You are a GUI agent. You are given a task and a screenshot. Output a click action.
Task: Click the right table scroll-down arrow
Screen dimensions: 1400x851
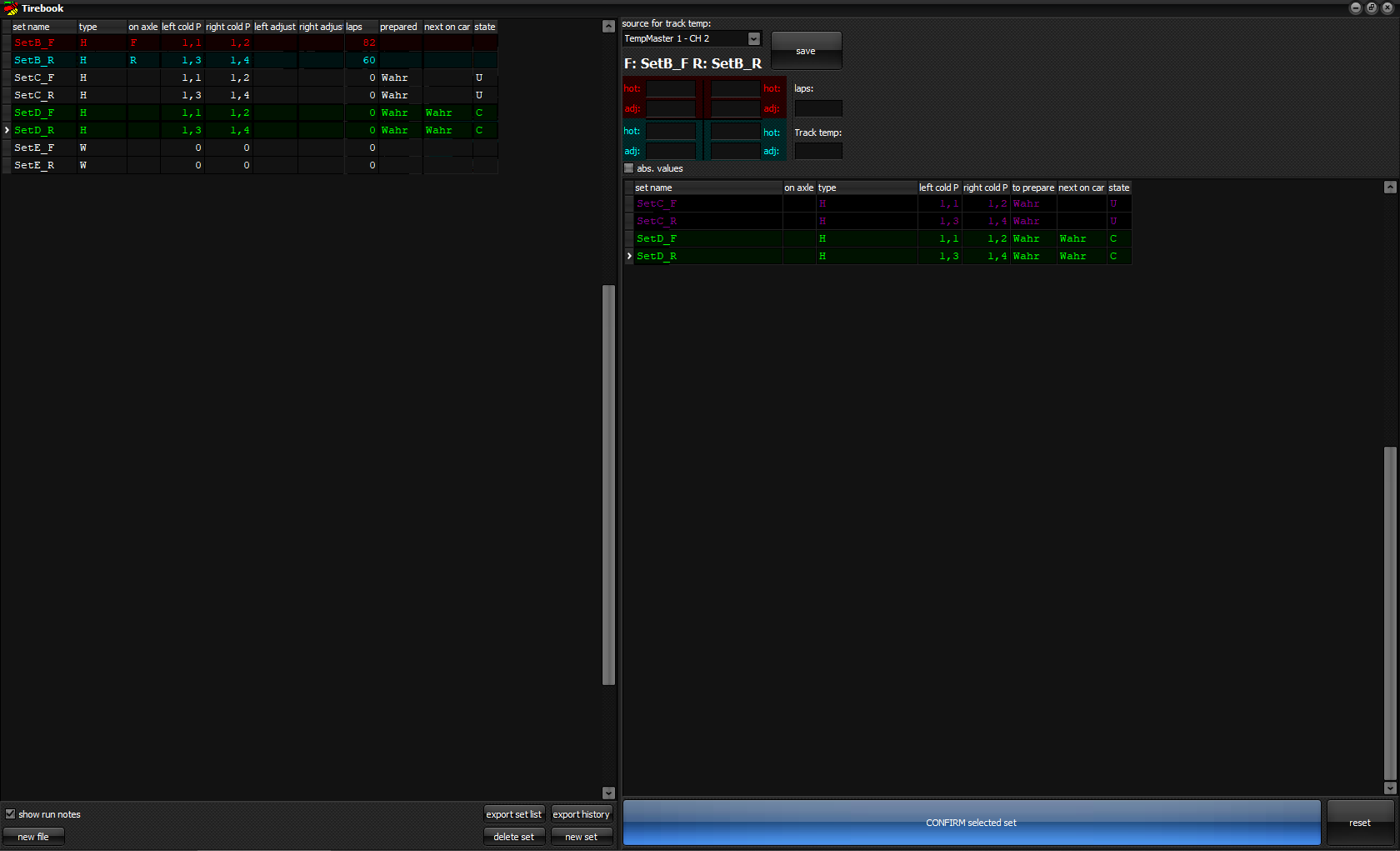coord(1389,788)
